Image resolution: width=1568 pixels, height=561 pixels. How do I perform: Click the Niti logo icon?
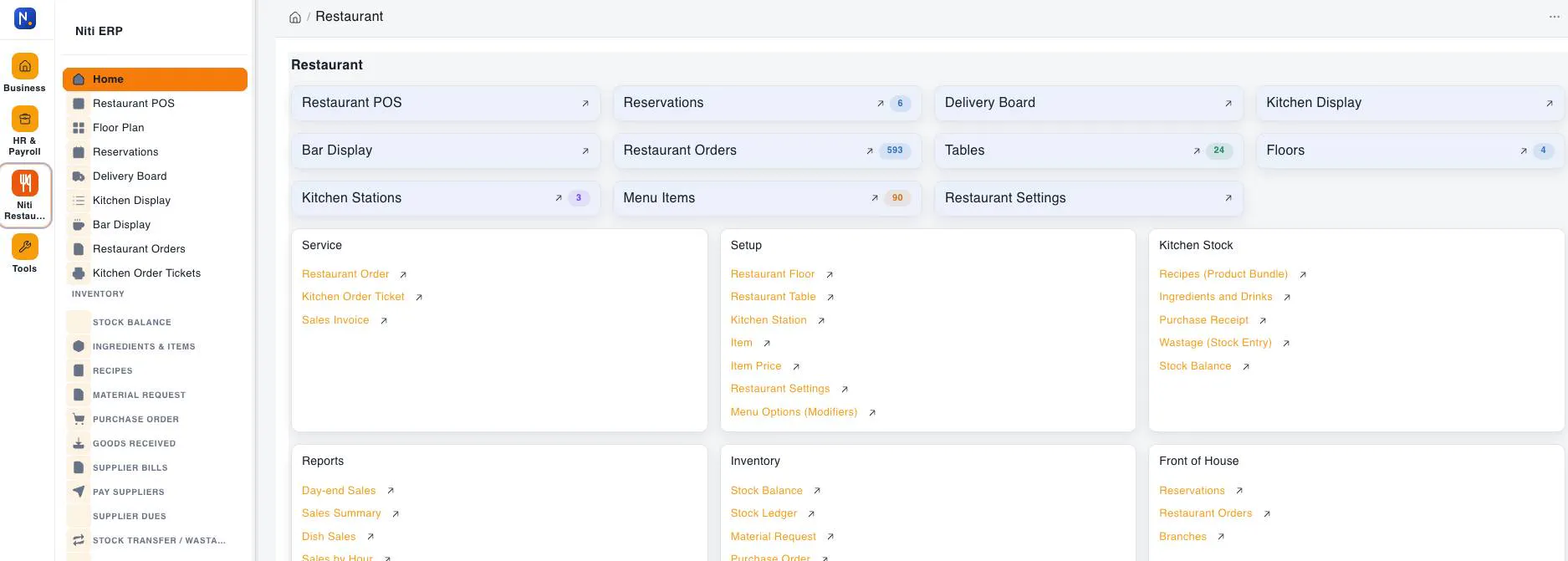[x=25, y=18]
